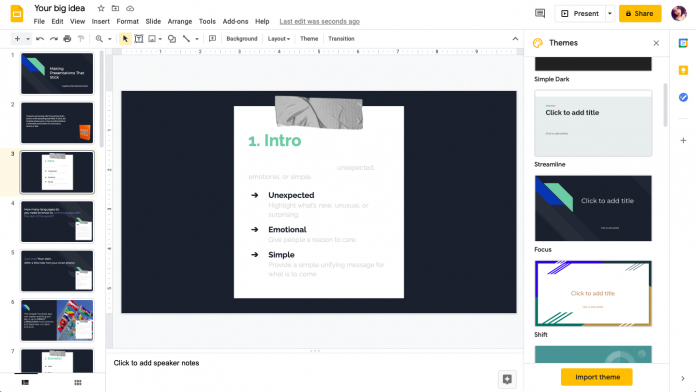Click the add comment toolbar icon
The height and width of the screenshot is (392, 696).
pyautogui.click(x=212, y=39)
